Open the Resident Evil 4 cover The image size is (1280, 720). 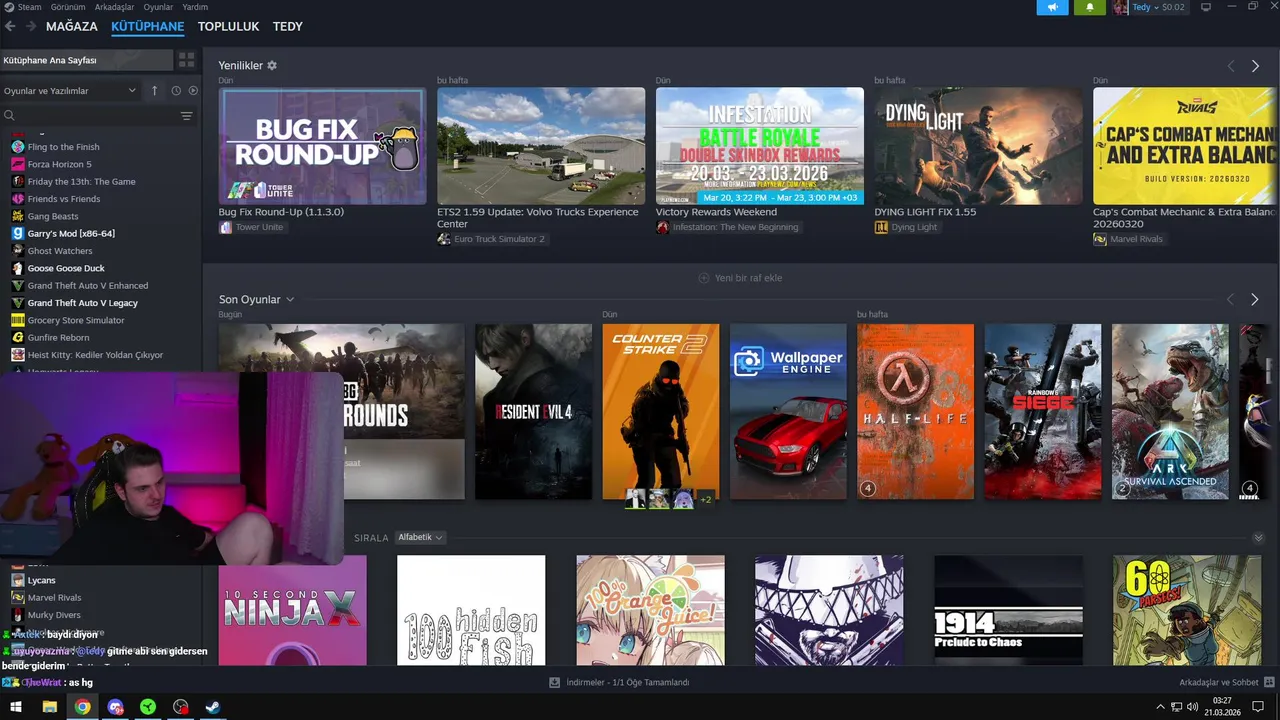click(533, 411)
